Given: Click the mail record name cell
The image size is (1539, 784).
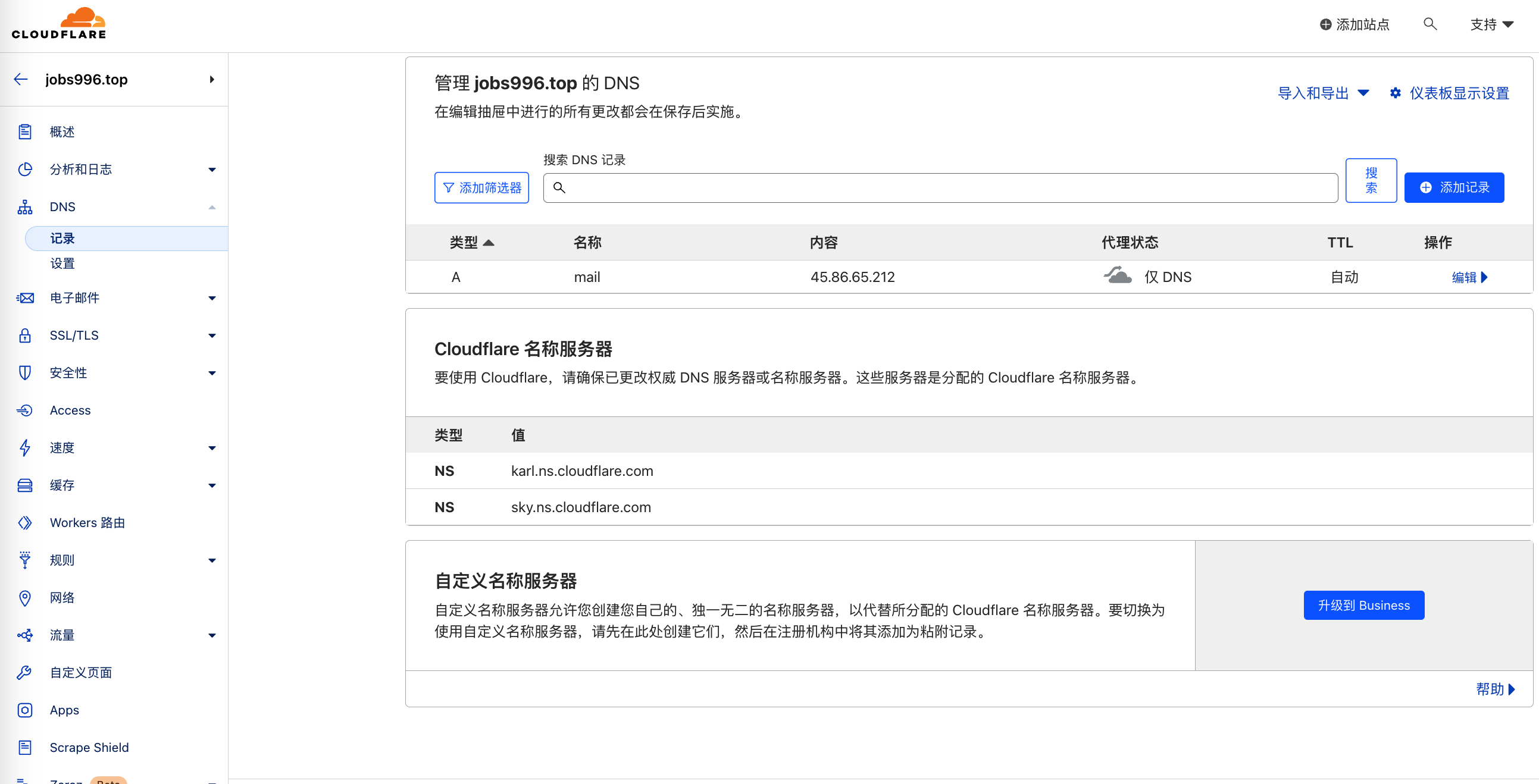Looking at the screenshot, I should [587, 277].
